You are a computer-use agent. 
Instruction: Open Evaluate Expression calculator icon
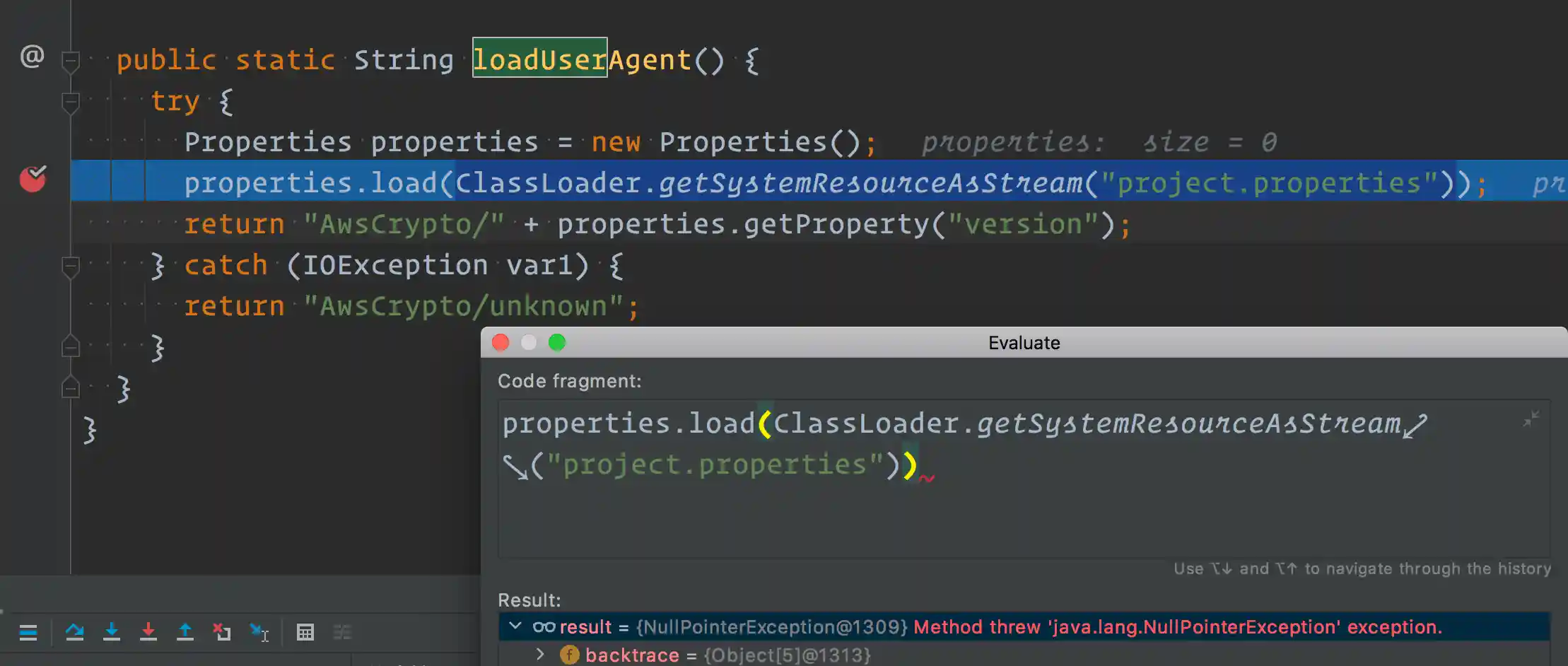(305, 632)
